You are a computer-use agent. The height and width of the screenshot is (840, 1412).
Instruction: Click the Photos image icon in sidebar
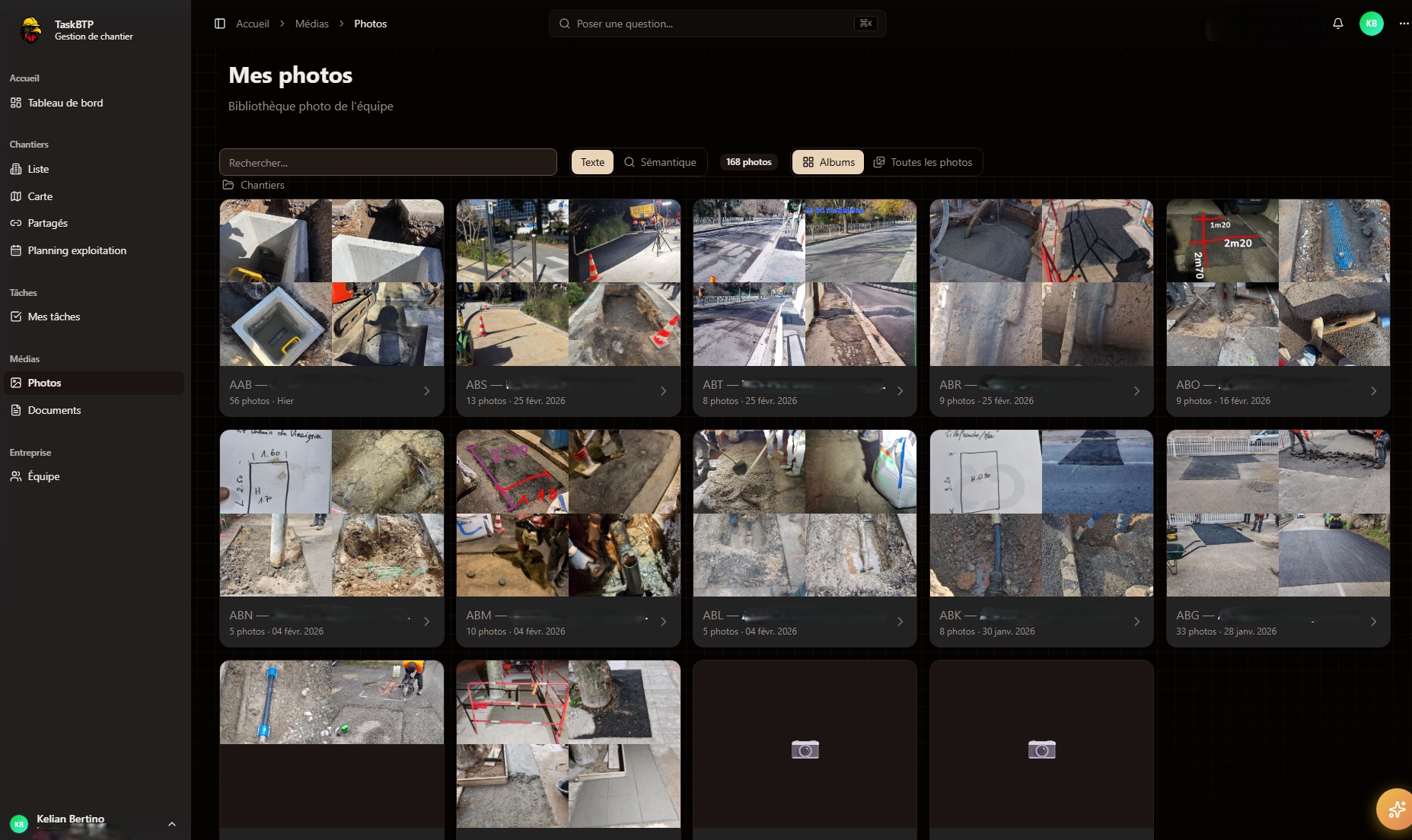coord(16,383)
